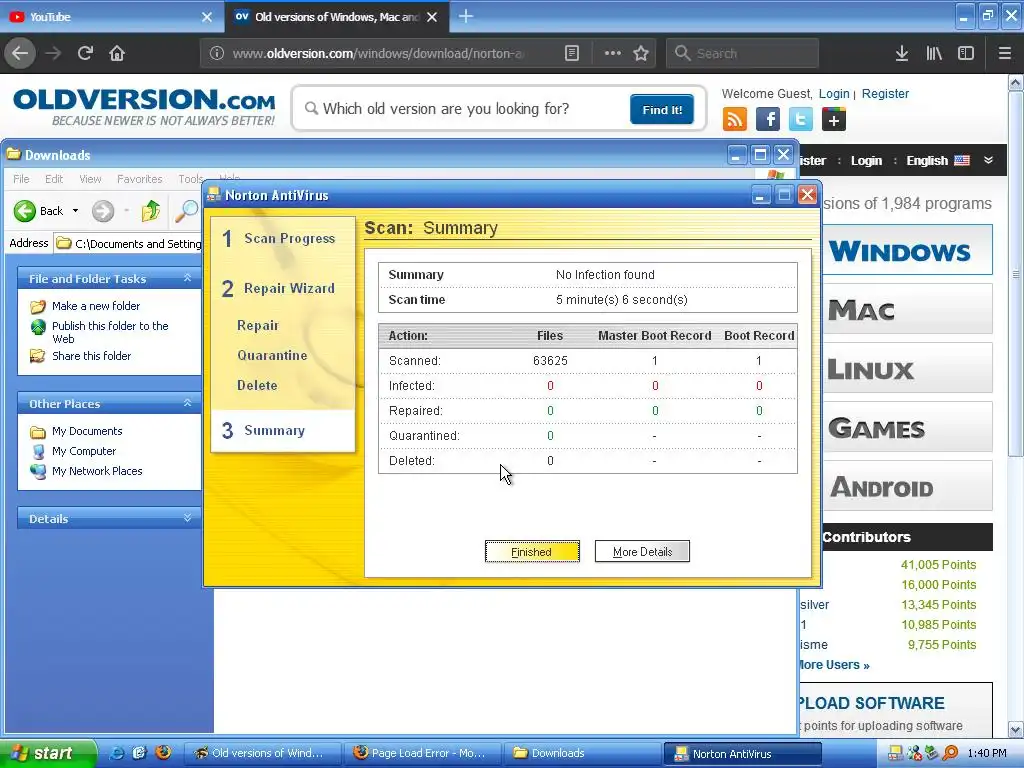Click the Find It! button

point(662,110)
